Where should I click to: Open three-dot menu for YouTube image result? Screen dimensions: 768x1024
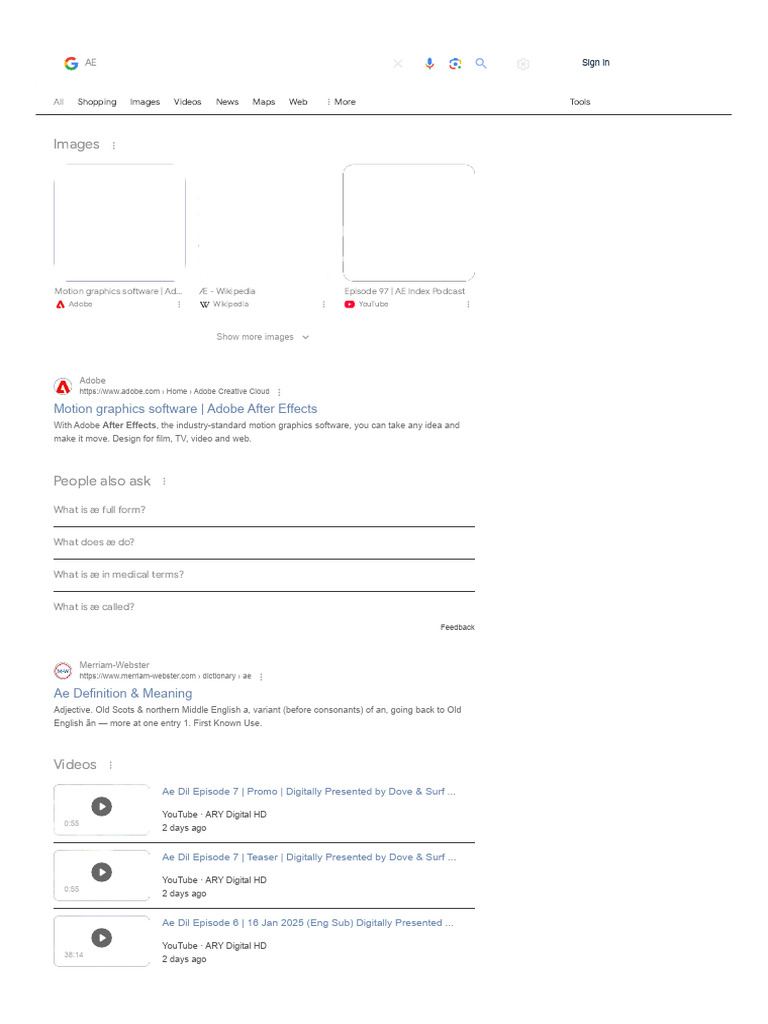(468, 304)
